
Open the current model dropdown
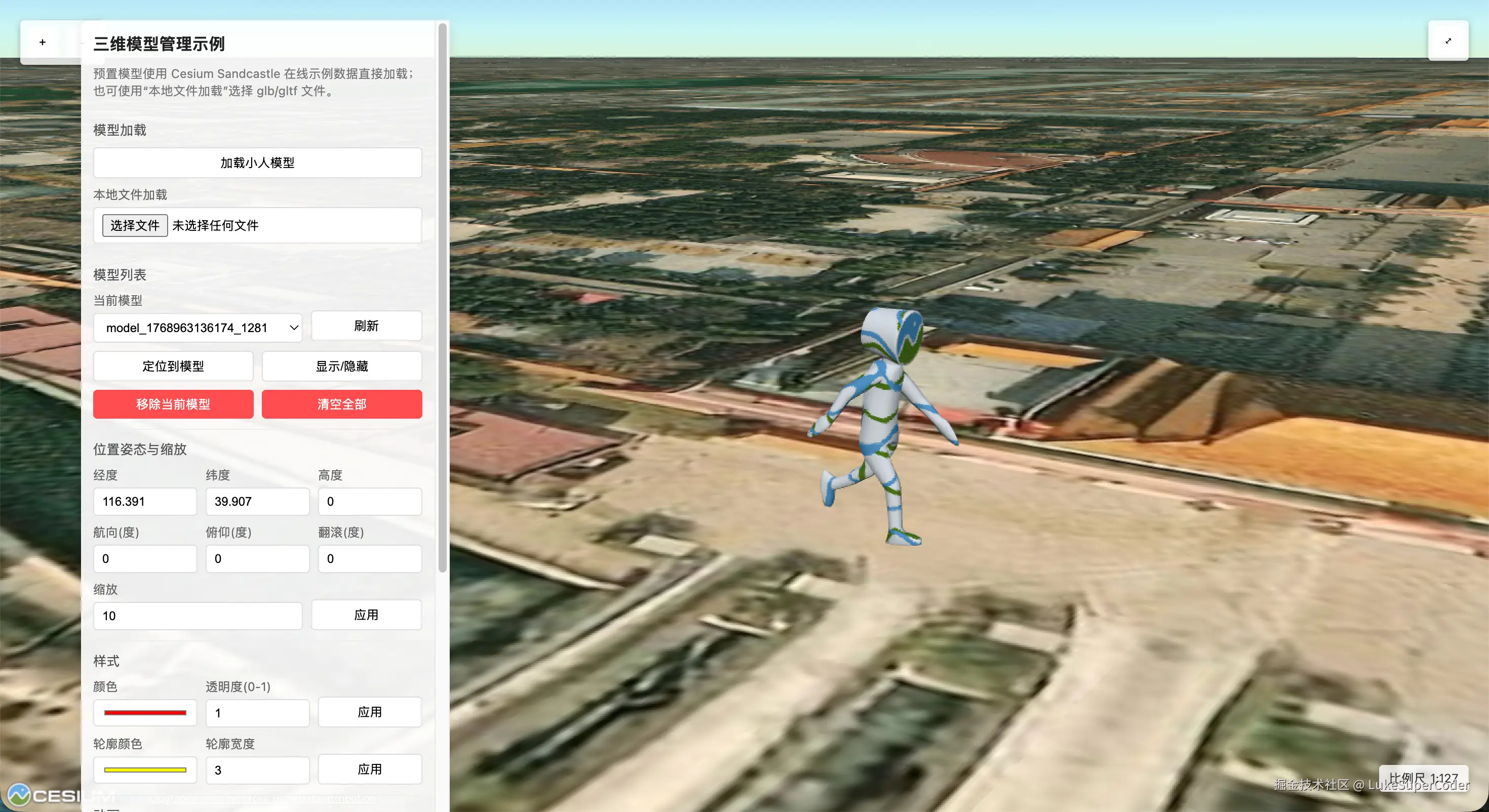point(198,328)
